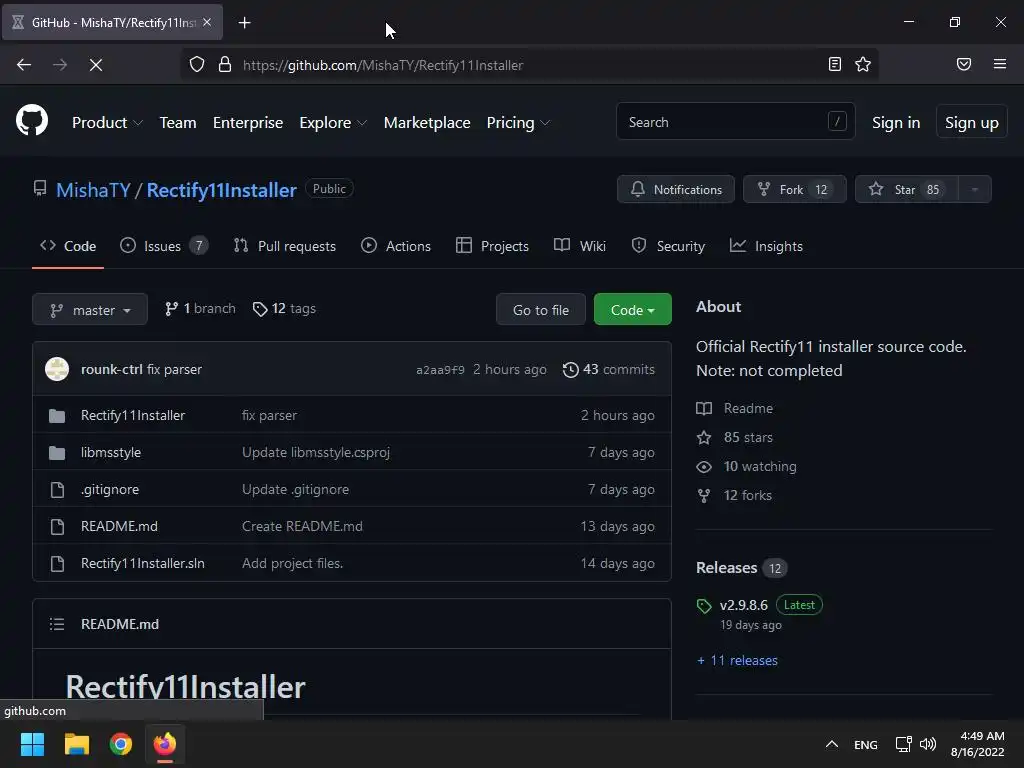Click + 11 releases link
1024x768 pixels.
(x=737, y=660)
